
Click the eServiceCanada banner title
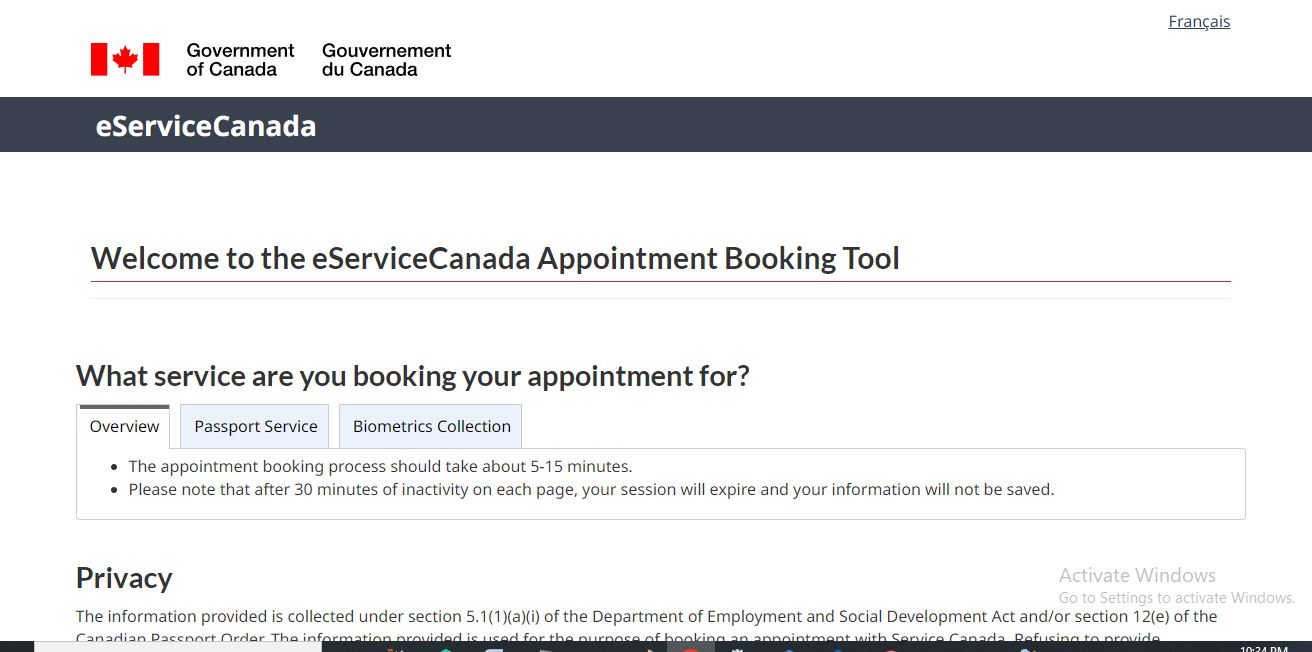[205, 125]
